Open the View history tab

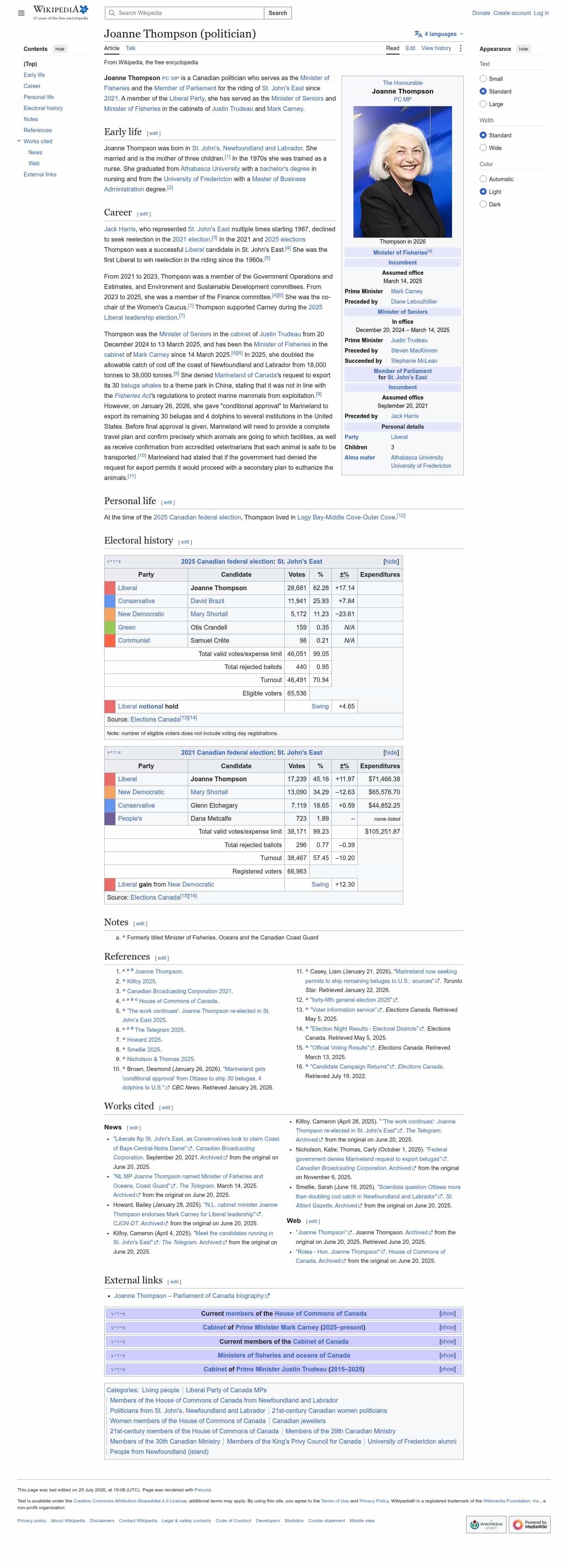pyautogui.click(x=436, y=48)
